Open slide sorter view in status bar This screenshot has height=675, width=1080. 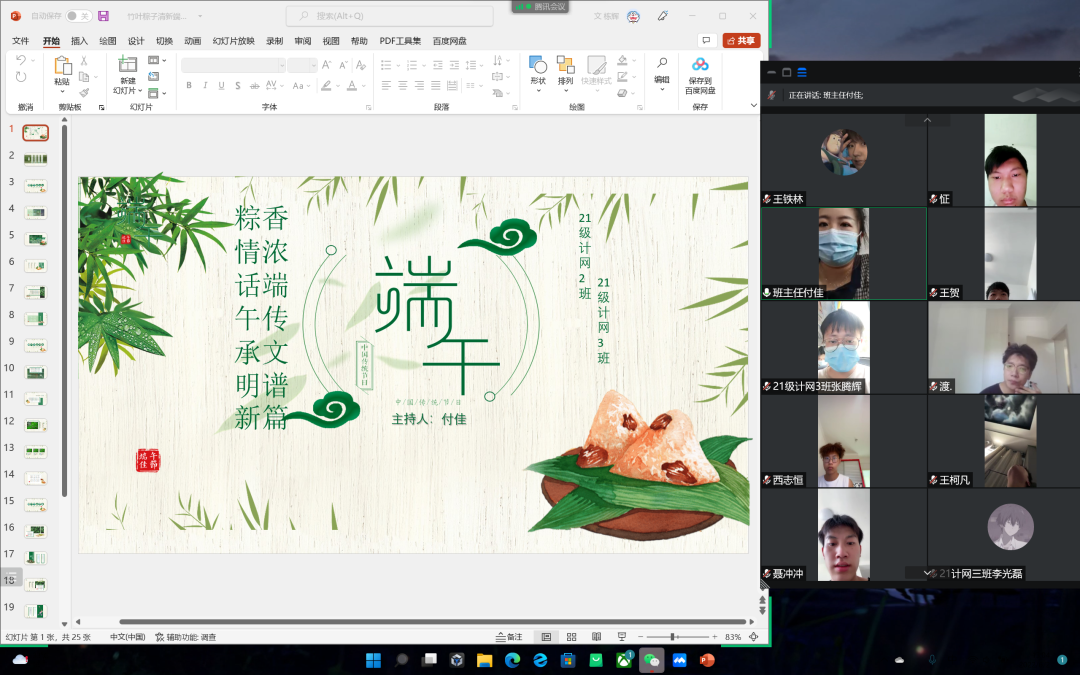point(571,637)
